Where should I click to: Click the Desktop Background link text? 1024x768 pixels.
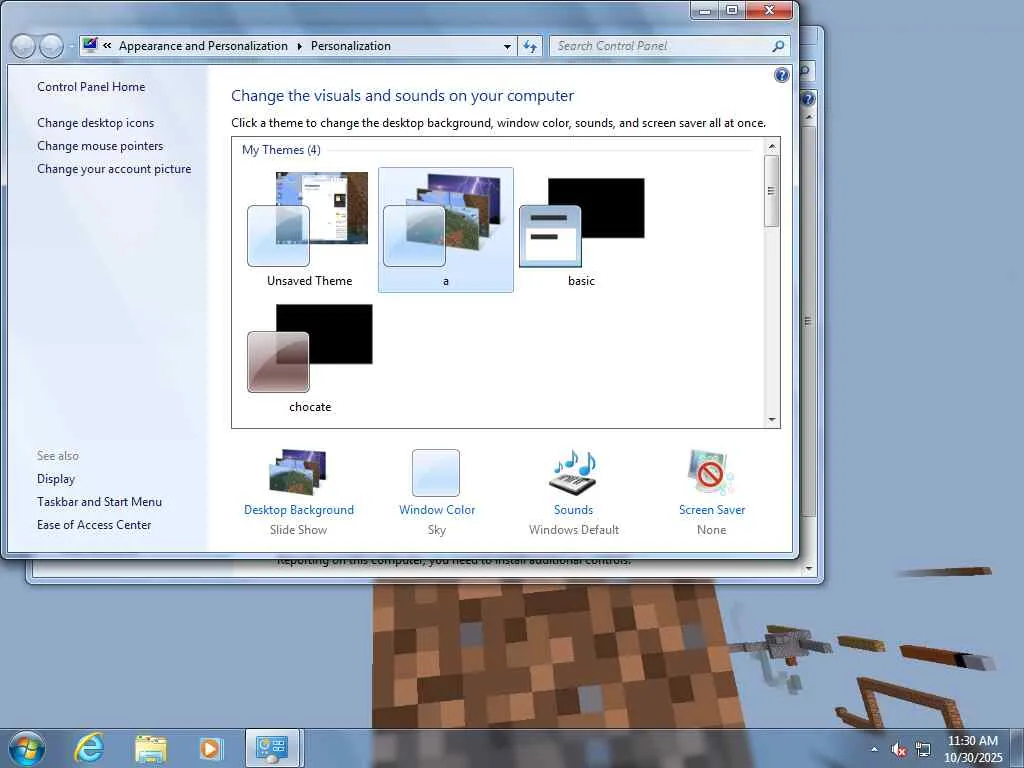tap(298, 509)
